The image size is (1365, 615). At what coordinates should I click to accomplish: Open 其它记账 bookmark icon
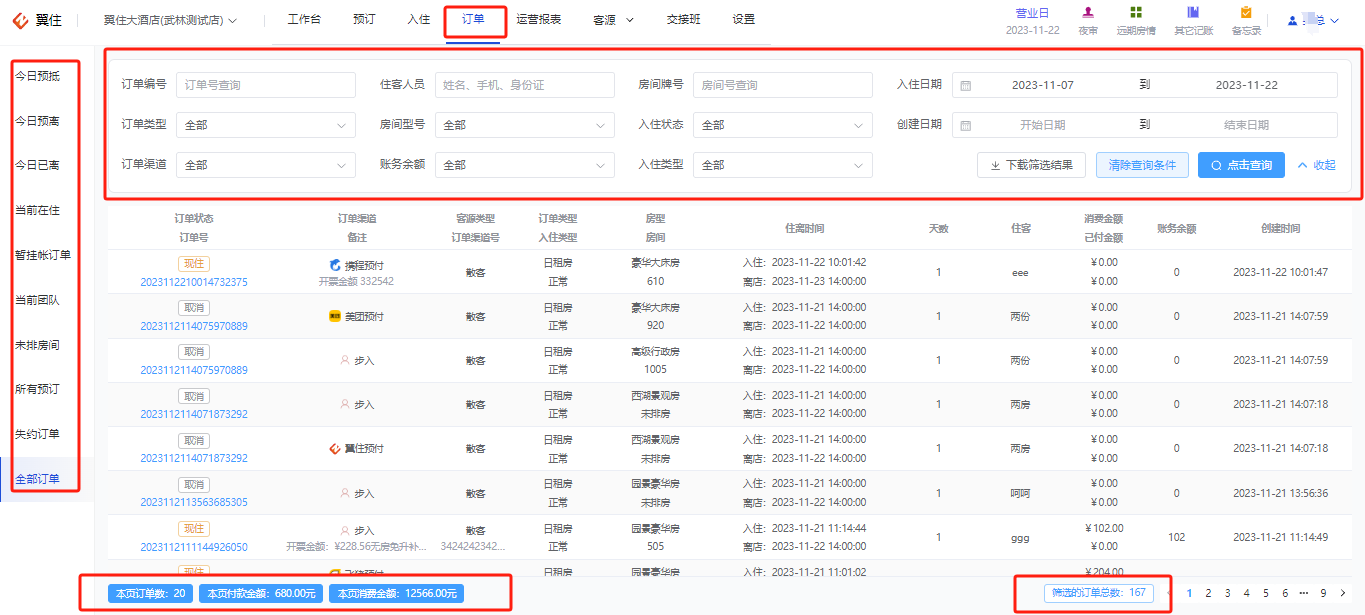click(1193, 12)
